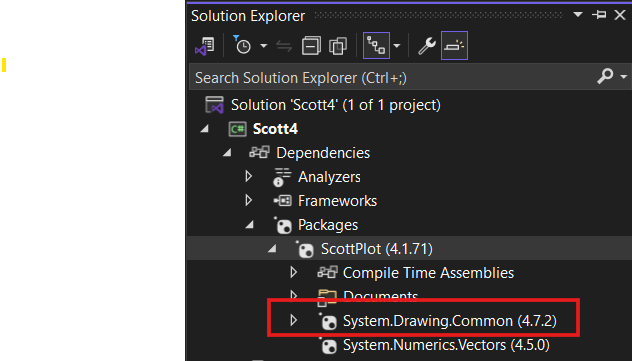
Task: Expand System.Drawing.Common (4.7.2) package
Action: pos(293,320)
